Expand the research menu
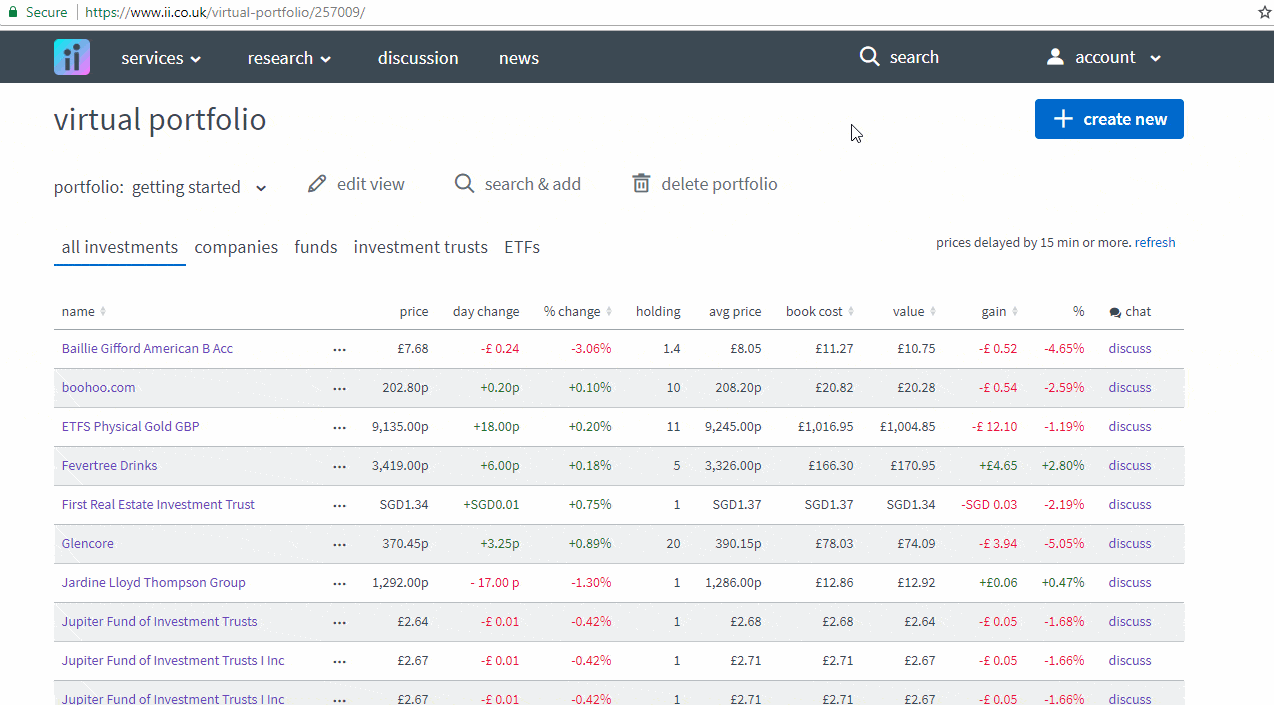The height and width of the screenshot is (705, 1274). click(289, 58)
